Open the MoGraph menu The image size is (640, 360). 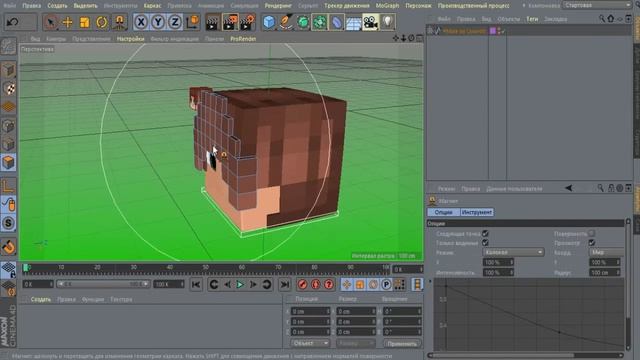[387, 6]
